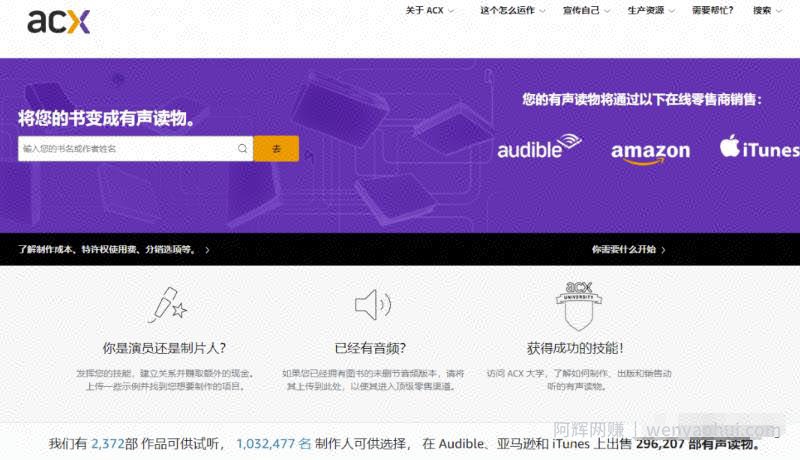Click the arrow after 分销选项等

(x=207, y=250)
